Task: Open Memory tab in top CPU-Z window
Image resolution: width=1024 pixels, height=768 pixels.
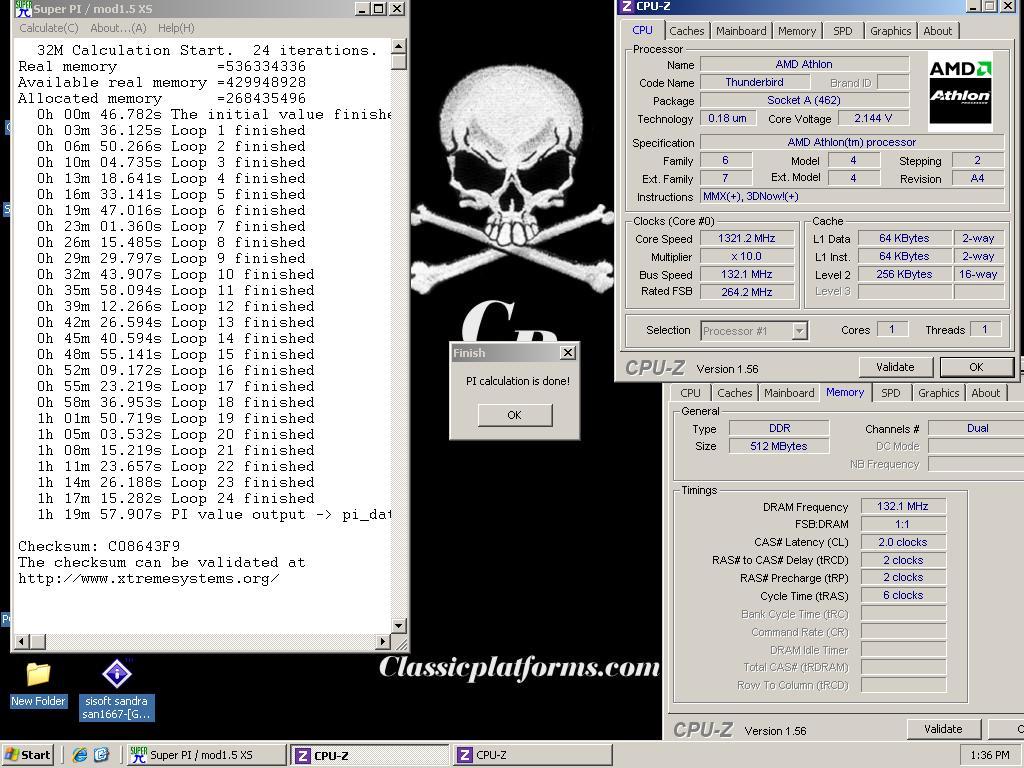Action: [797, 31]
